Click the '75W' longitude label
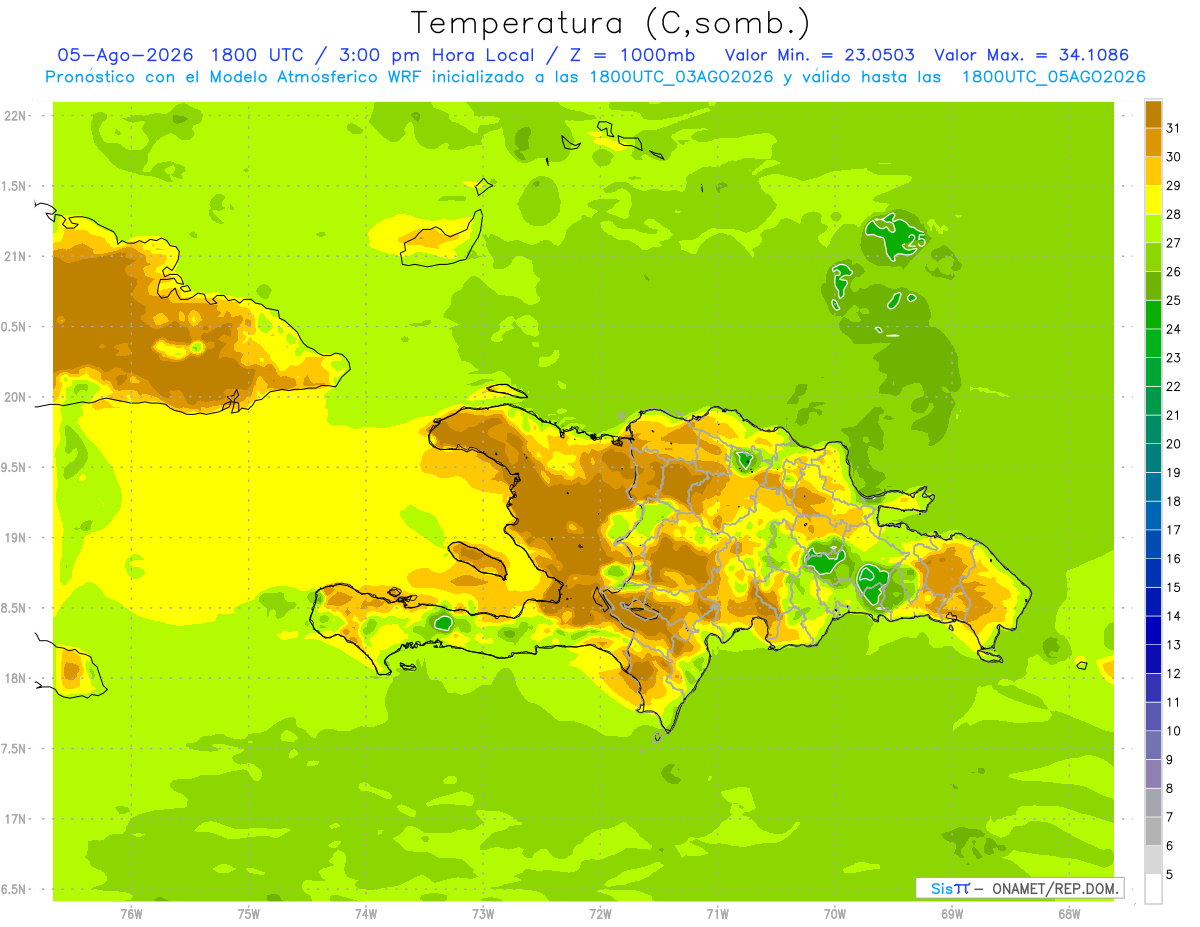The image size is (1200, 927). point(248,913)
